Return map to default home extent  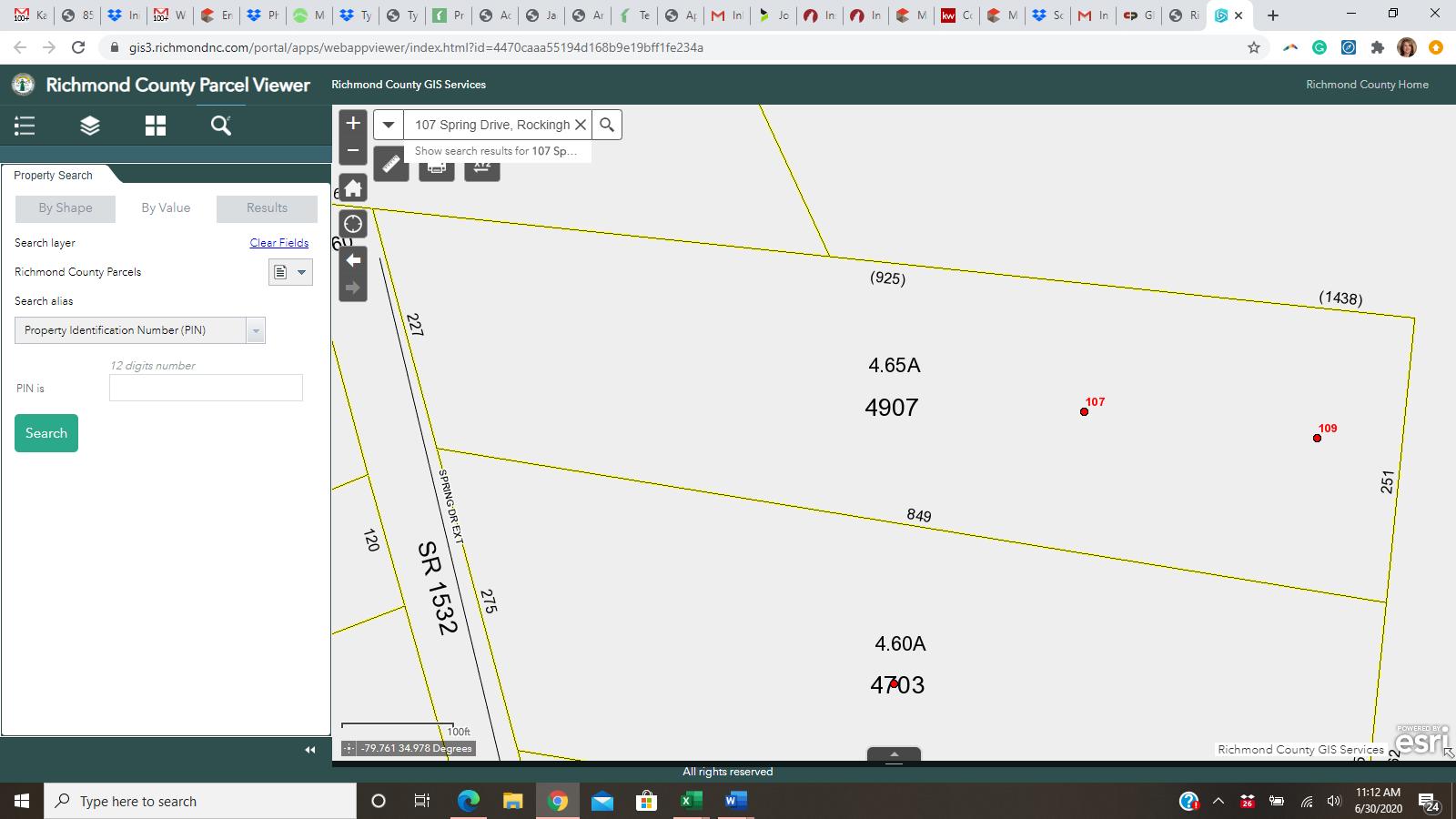tap(353, 188)
